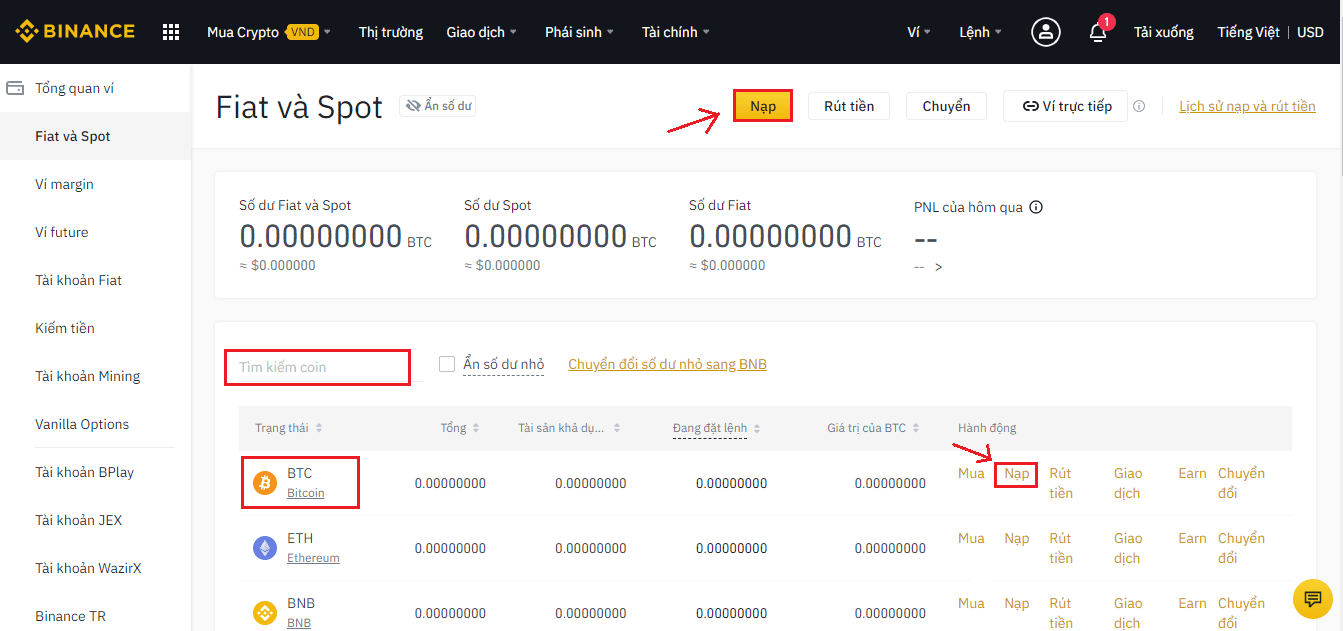1343x631 pixels.
Task: Change currency from USD
Action: coord(1310,32)
